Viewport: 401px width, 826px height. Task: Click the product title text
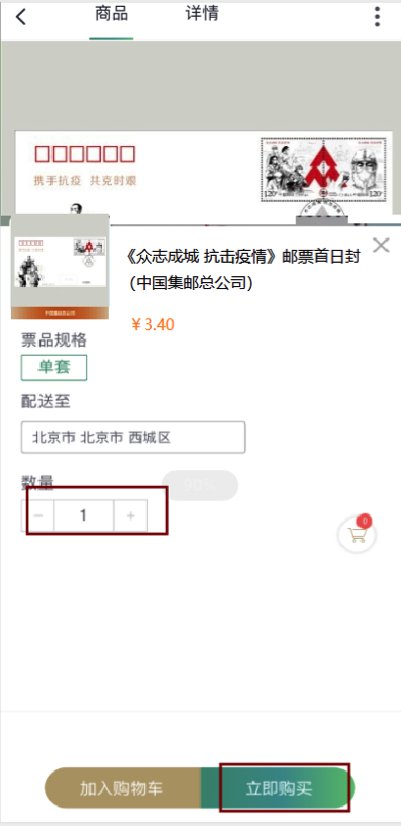coord(243,270)
